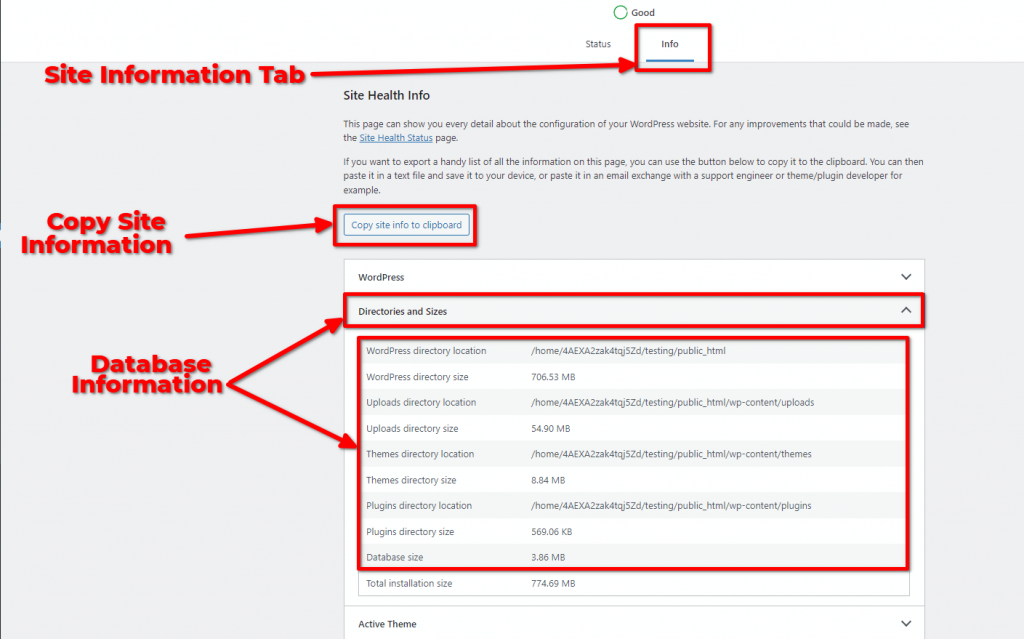This screenshot has height=639, width=1024.
Task: Click the 706.53 MB directory size value
Action: (x=553, y=377)
